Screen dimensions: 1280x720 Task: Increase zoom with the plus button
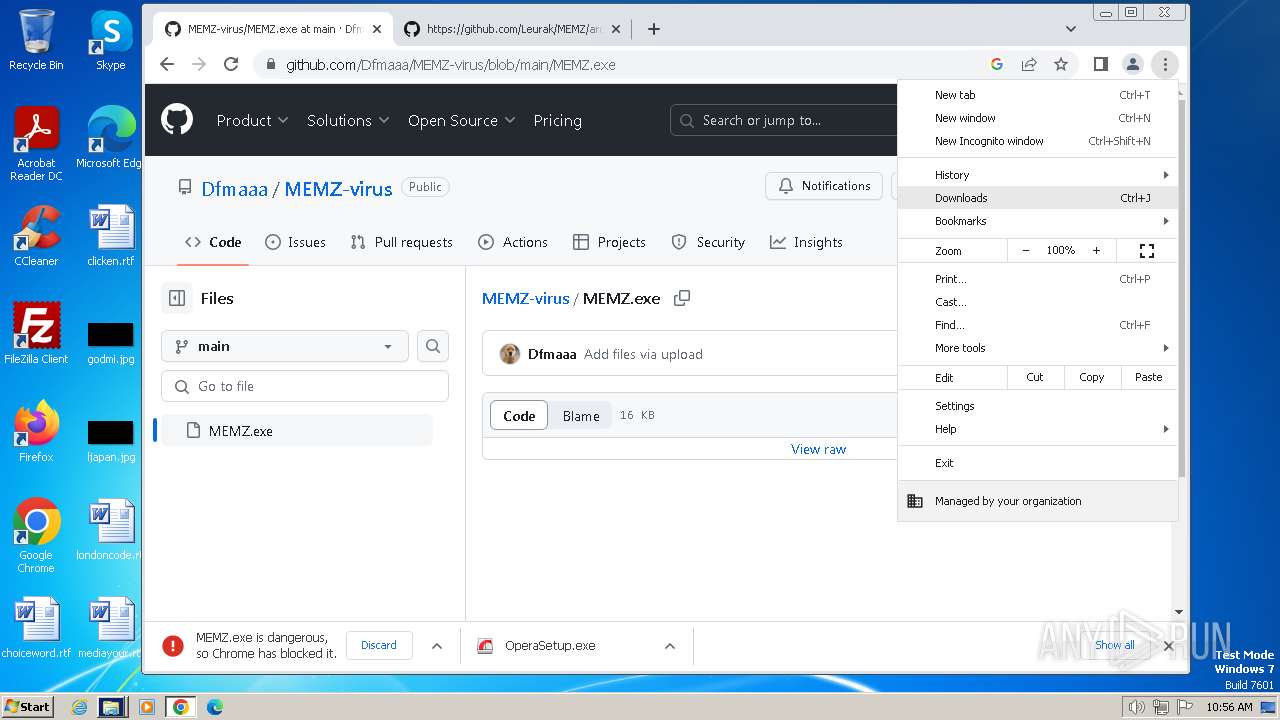[x=1096, y=251]
